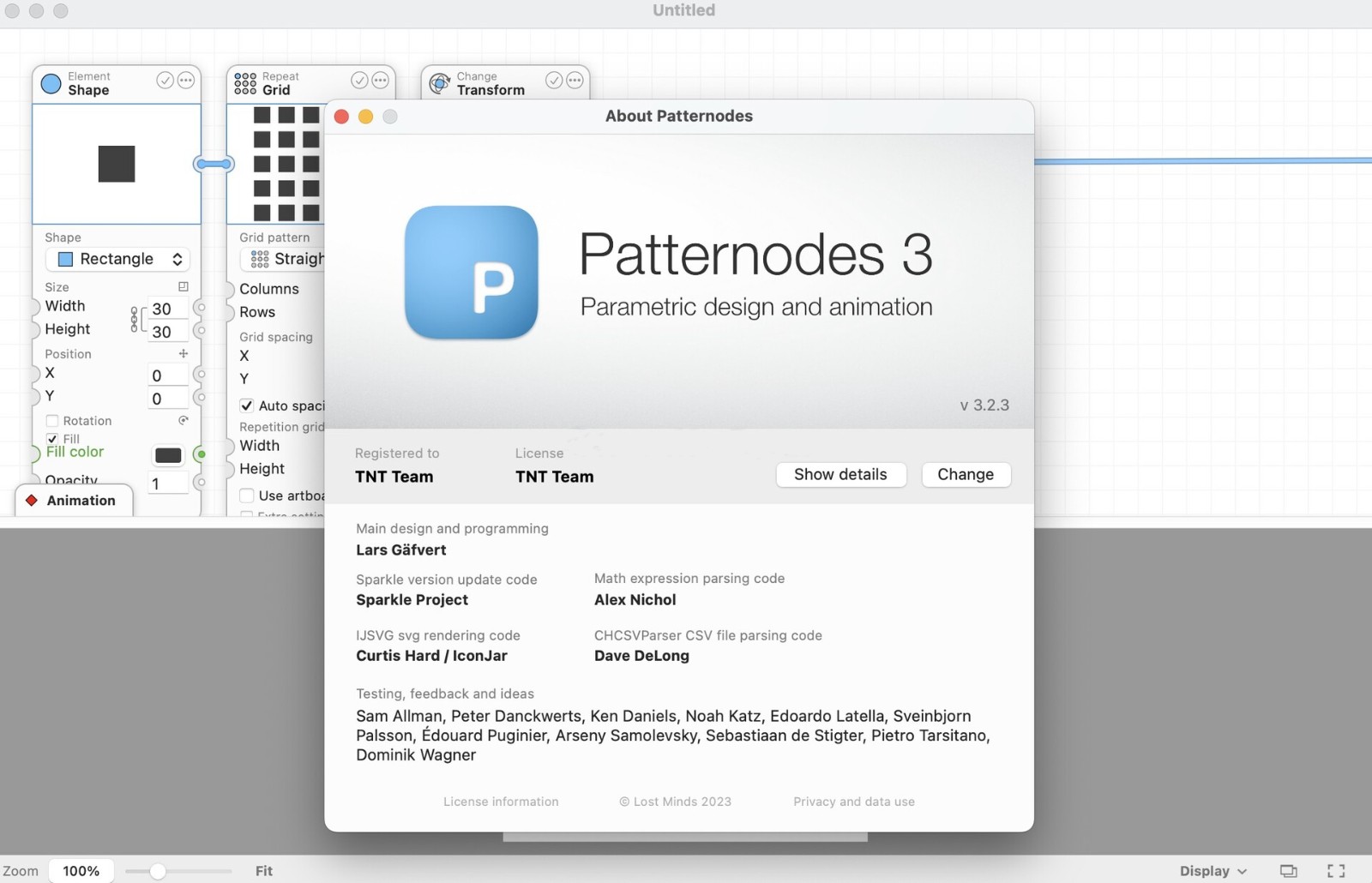Click the Height output port circle
The image size is (1372, 883).
pos(201,330)
